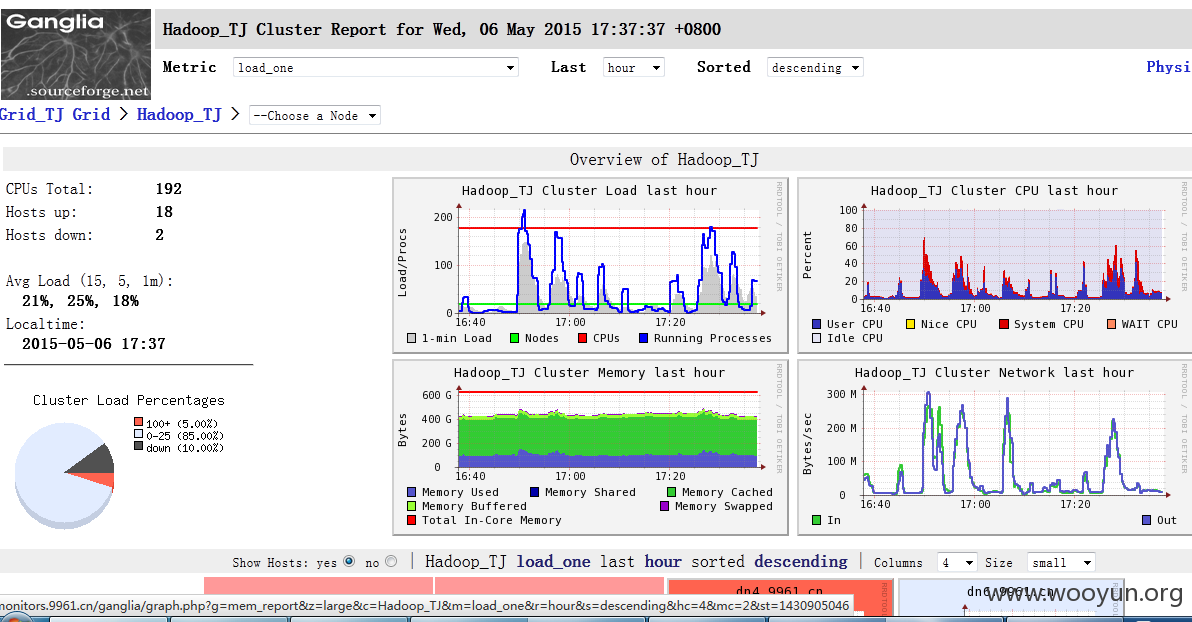Click the Idle CPU legend swatch
1192x622 pixels.
coord(816,338)
